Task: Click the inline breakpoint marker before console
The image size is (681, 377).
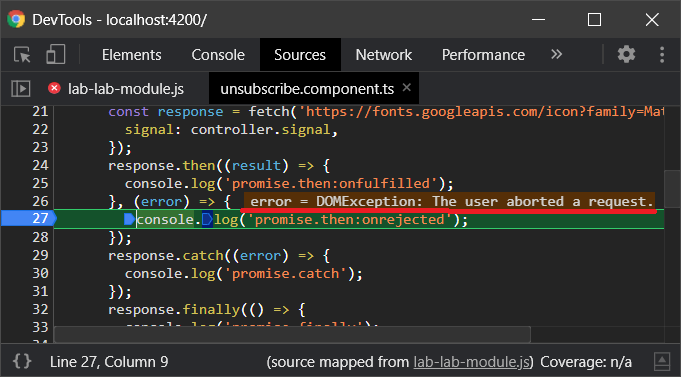Action: pyautogui.click(x=130, y=219)
